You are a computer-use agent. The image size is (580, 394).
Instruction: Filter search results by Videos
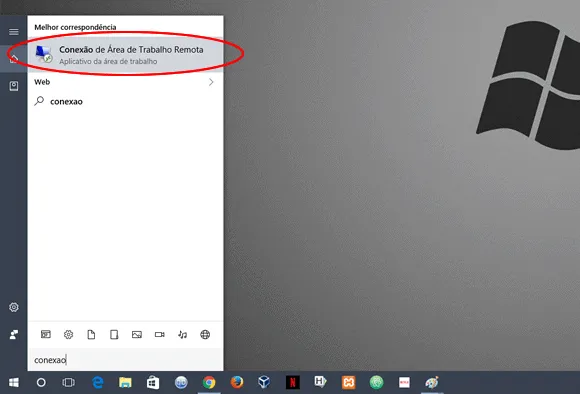point(160,334)
